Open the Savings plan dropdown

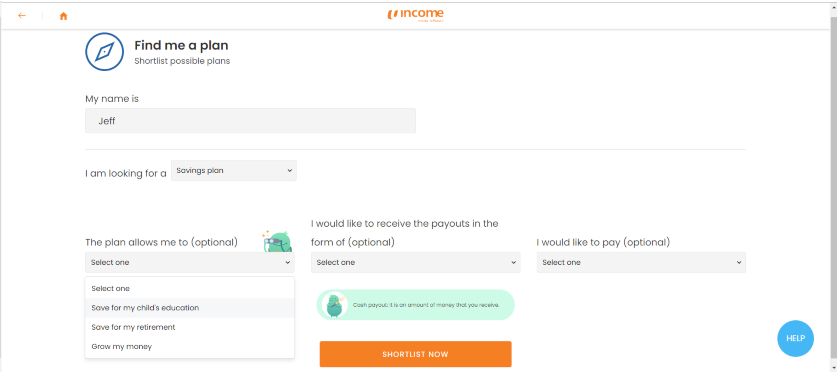coord(234,171)
